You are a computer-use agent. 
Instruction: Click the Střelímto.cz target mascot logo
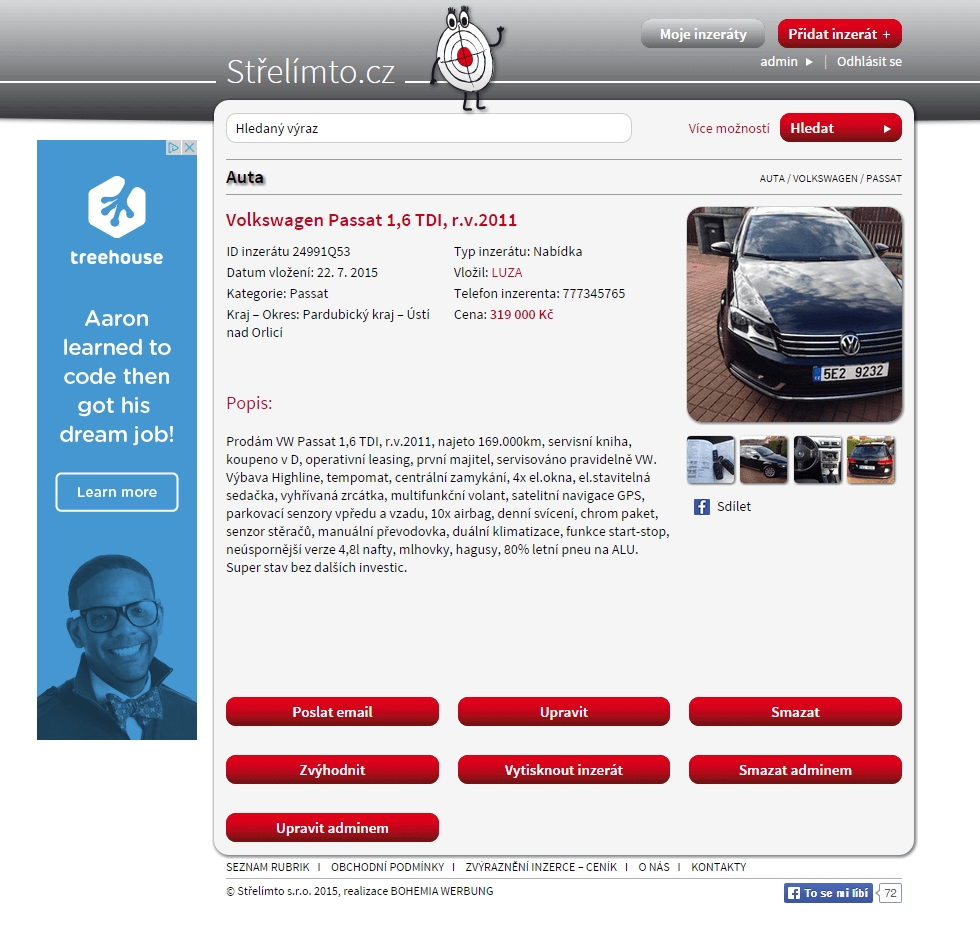point(467,58)
